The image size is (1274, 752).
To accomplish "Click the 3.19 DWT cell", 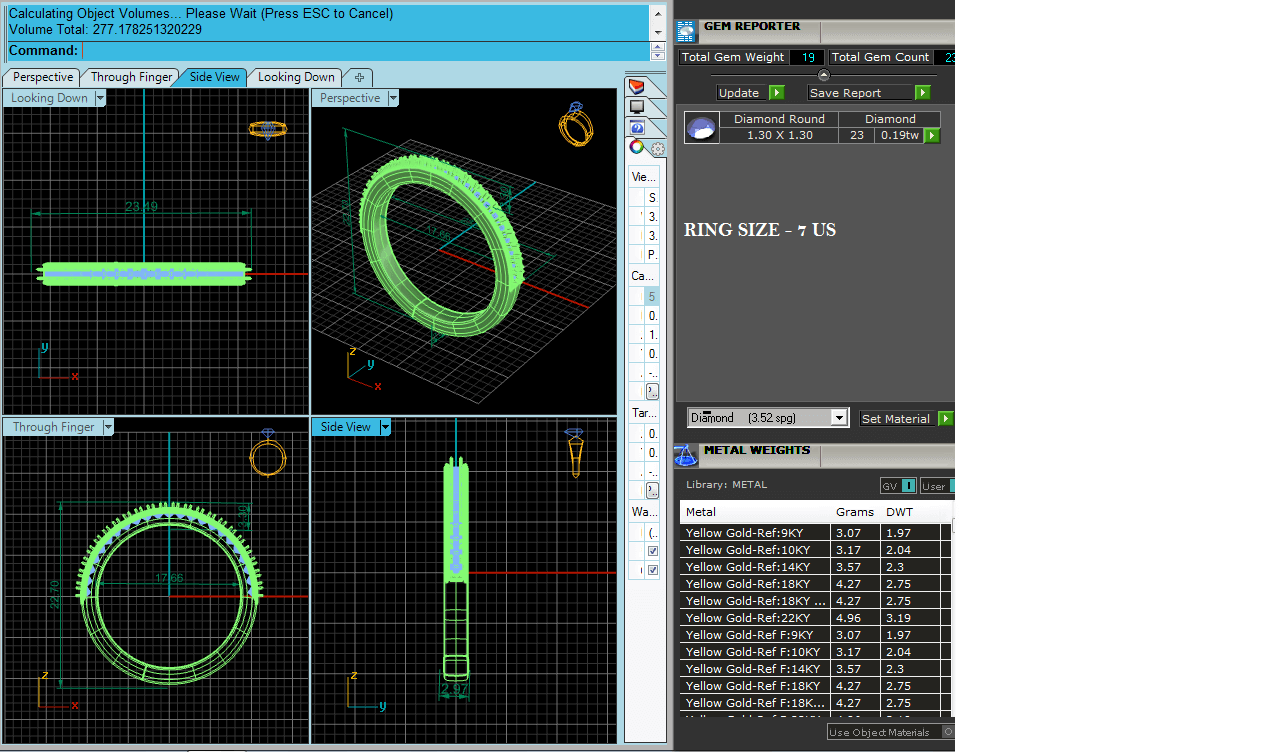I will coord(911,618).
